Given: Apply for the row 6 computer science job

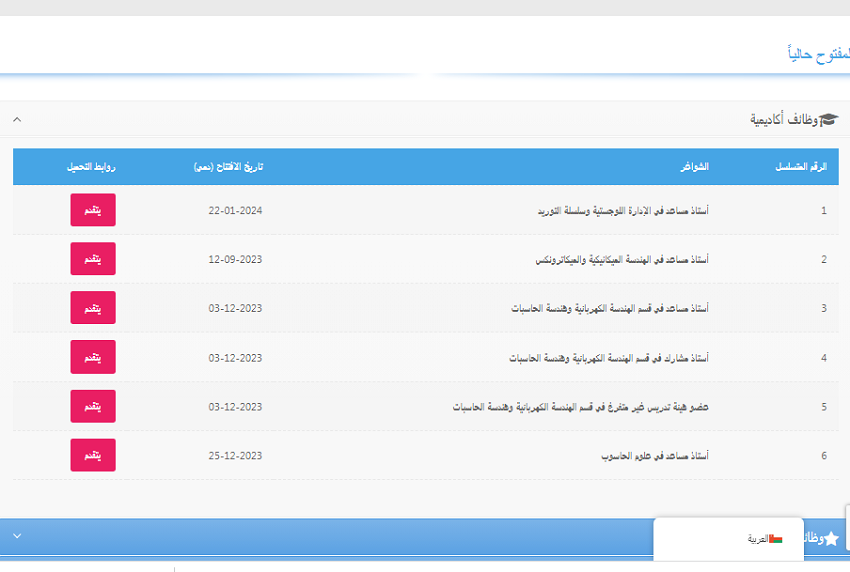Looking at the screenshot, I should coord(93,455).
